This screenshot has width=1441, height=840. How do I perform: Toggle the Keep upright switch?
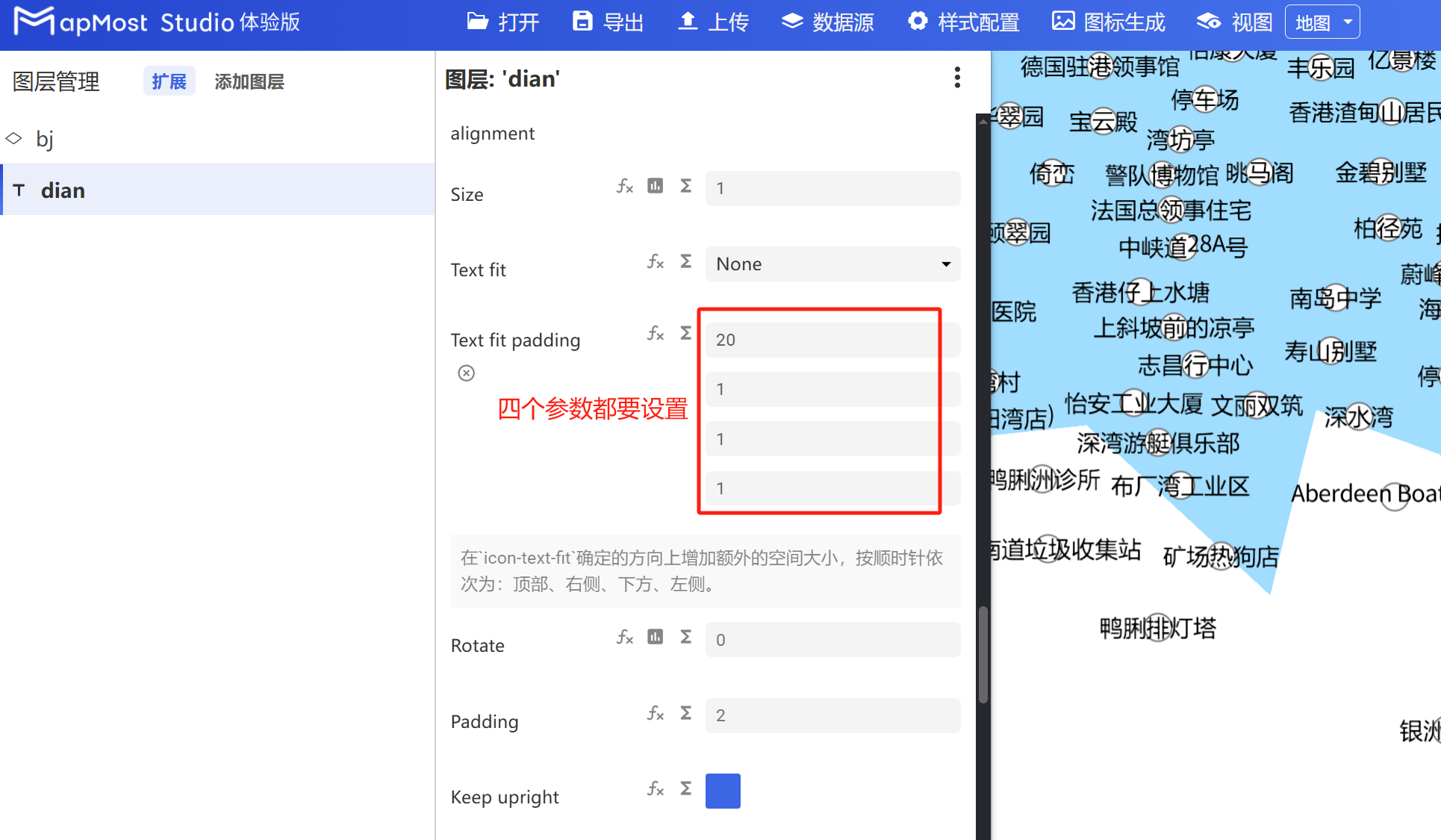722,791
